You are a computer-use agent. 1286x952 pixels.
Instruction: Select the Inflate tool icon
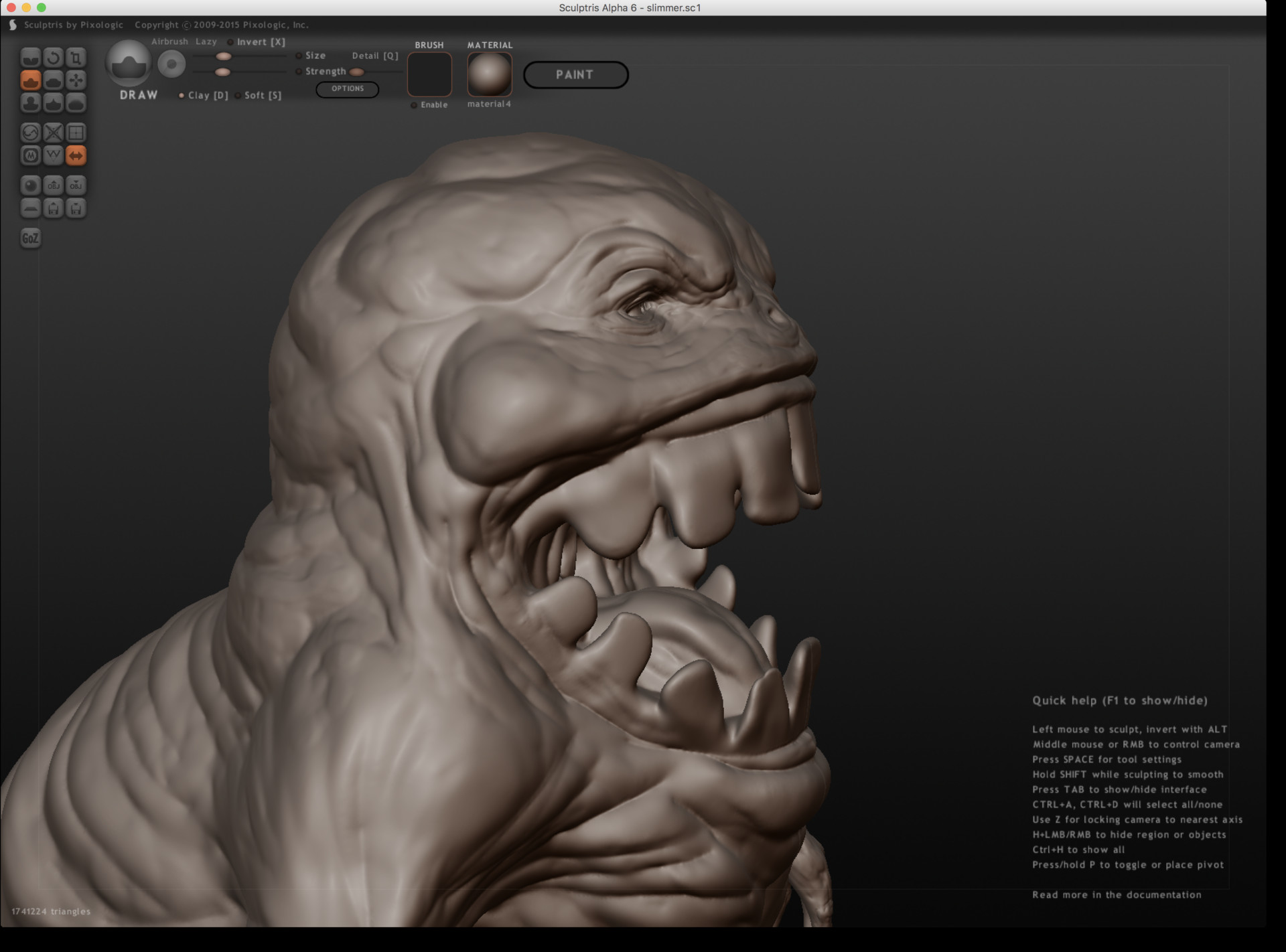click(x=31, y=103)
